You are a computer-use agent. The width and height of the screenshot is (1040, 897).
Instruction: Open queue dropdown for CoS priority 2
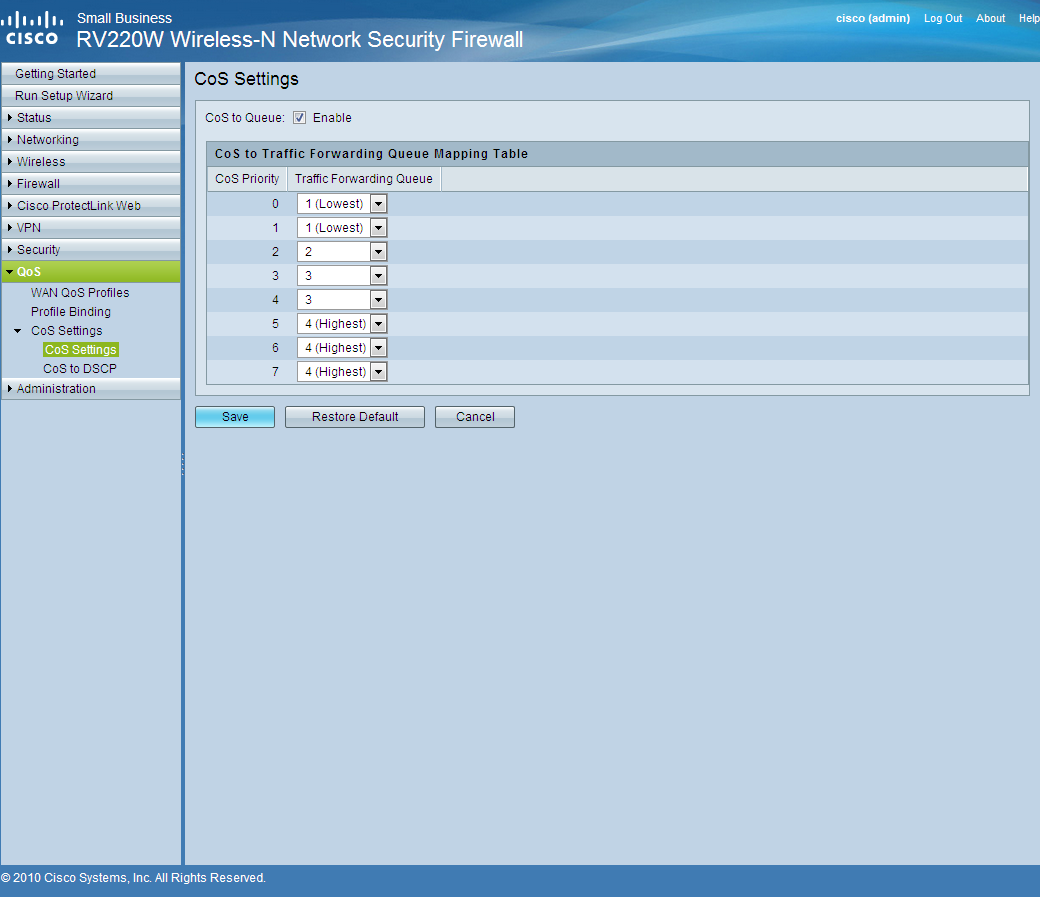click(x=342, y=251)
